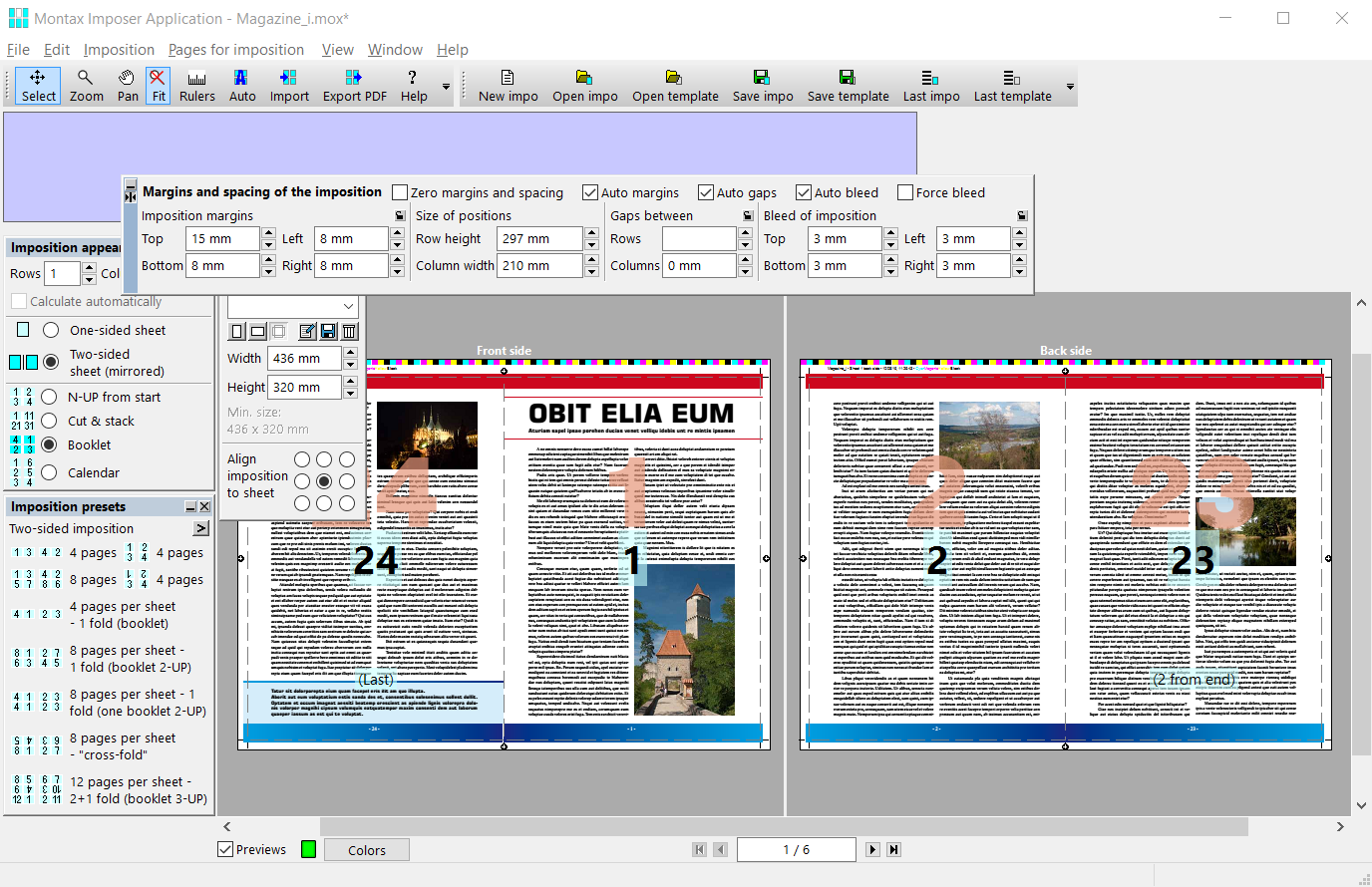The image size is (1372, 887).
Task: Edit the sheet size preset
Action: (x=306, y=331)
